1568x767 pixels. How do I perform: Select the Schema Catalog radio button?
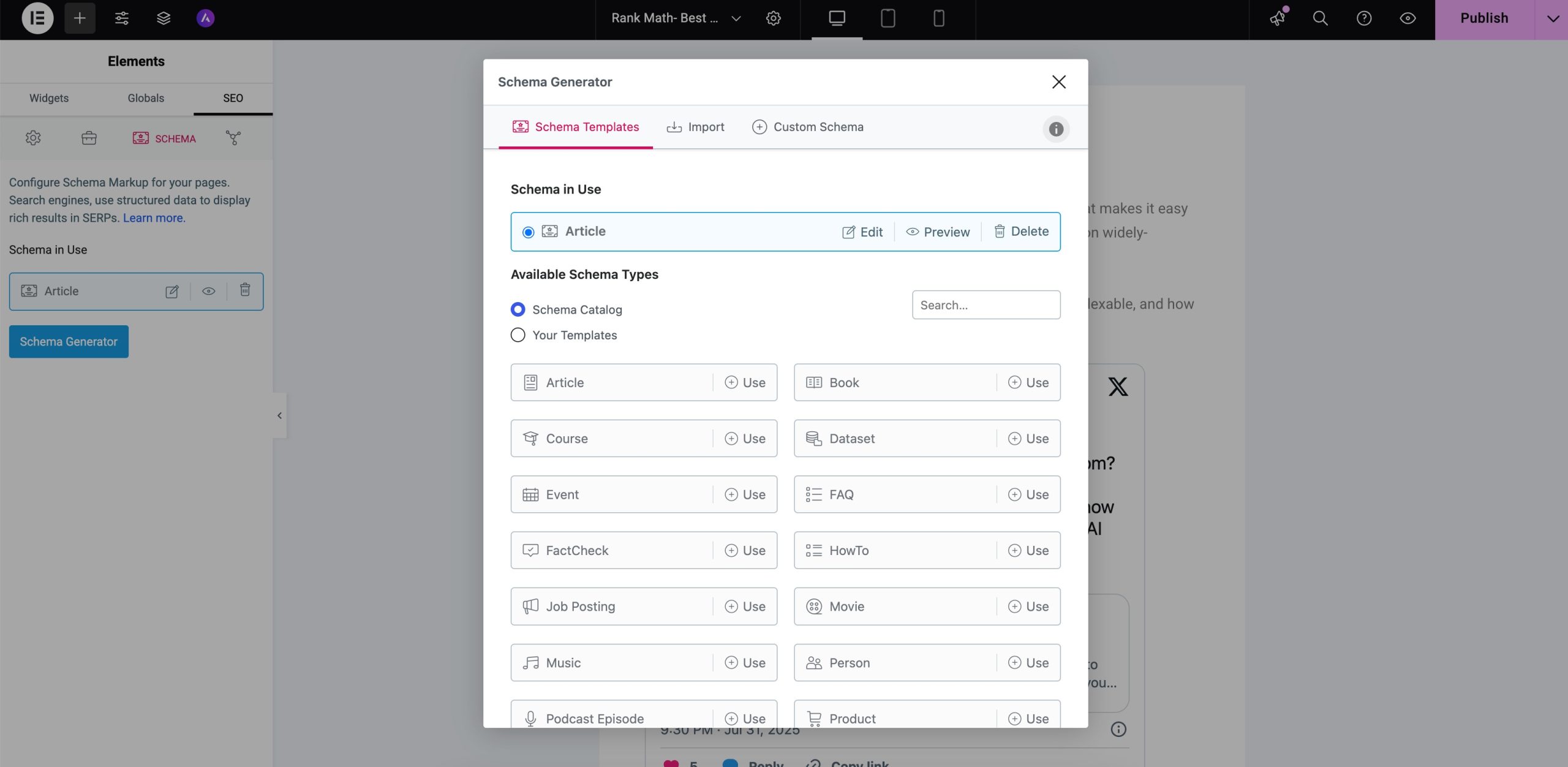518,309
